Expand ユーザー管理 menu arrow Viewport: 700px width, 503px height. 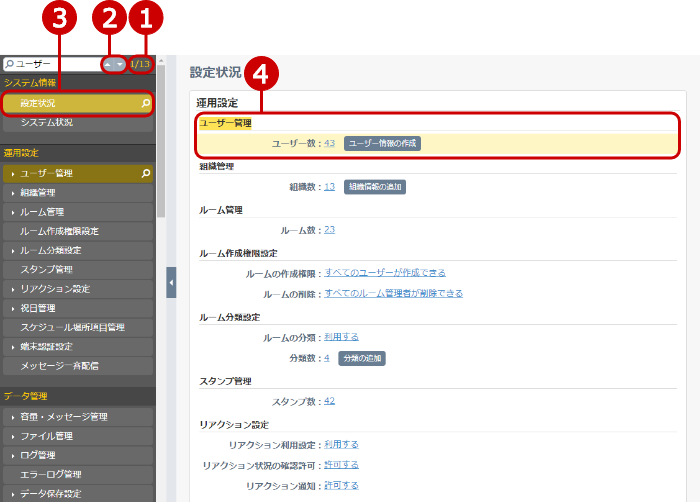[x=13, y=174]
